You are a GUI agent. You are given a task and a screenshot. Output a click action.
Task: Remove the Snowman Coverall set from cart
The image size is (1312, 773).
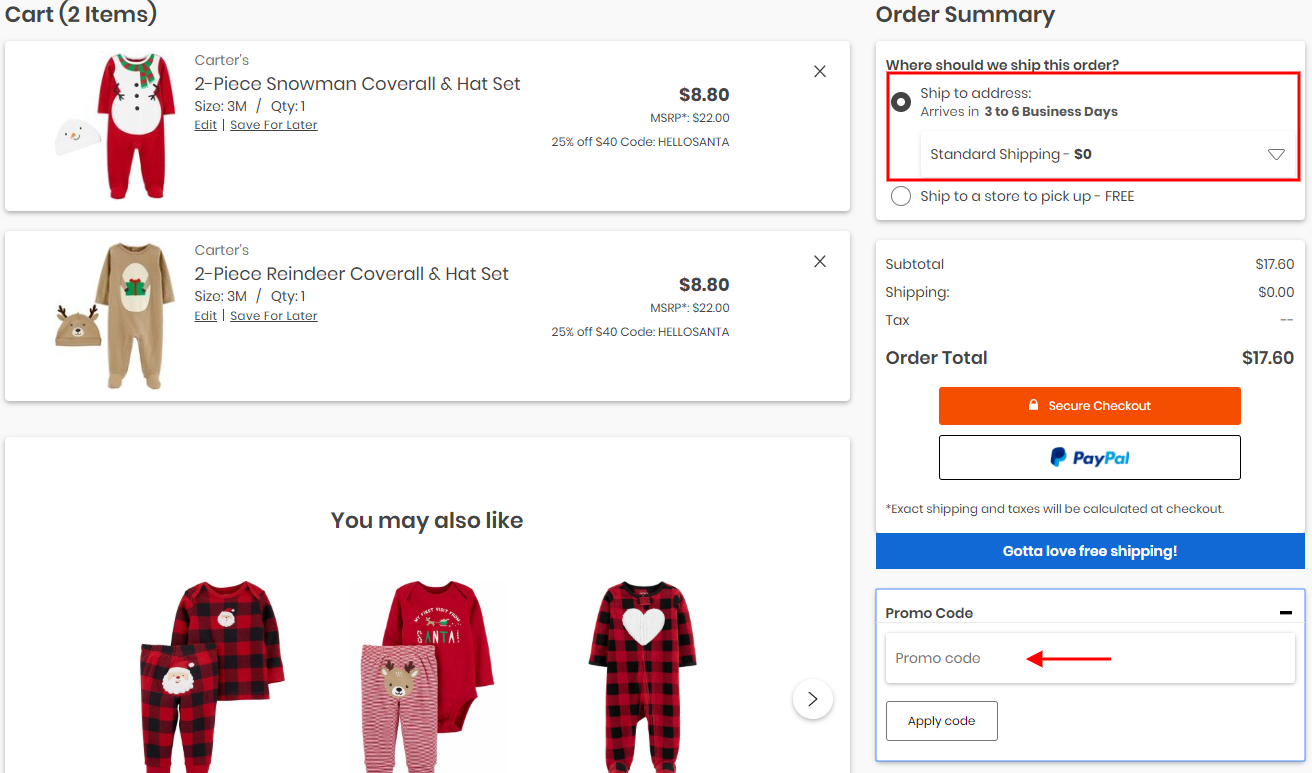point(820,71)
